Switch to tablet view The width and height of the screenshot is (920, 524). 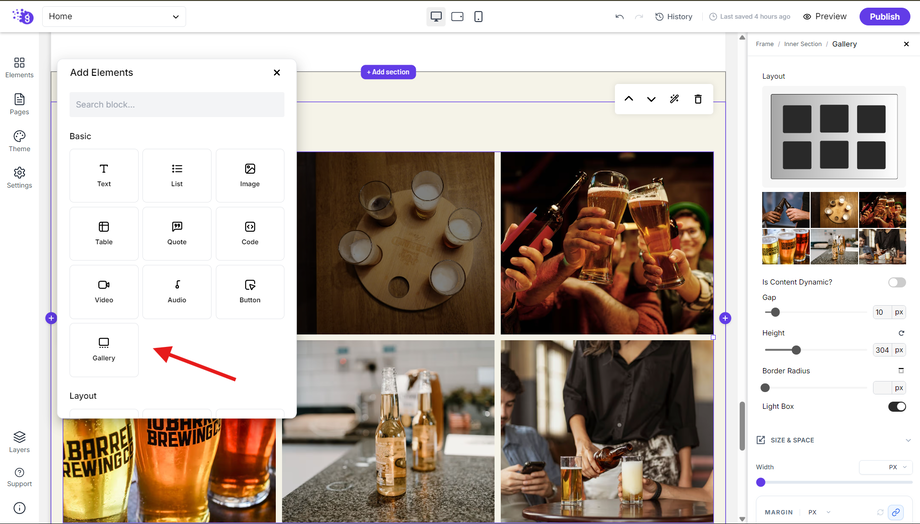(457, 16)
